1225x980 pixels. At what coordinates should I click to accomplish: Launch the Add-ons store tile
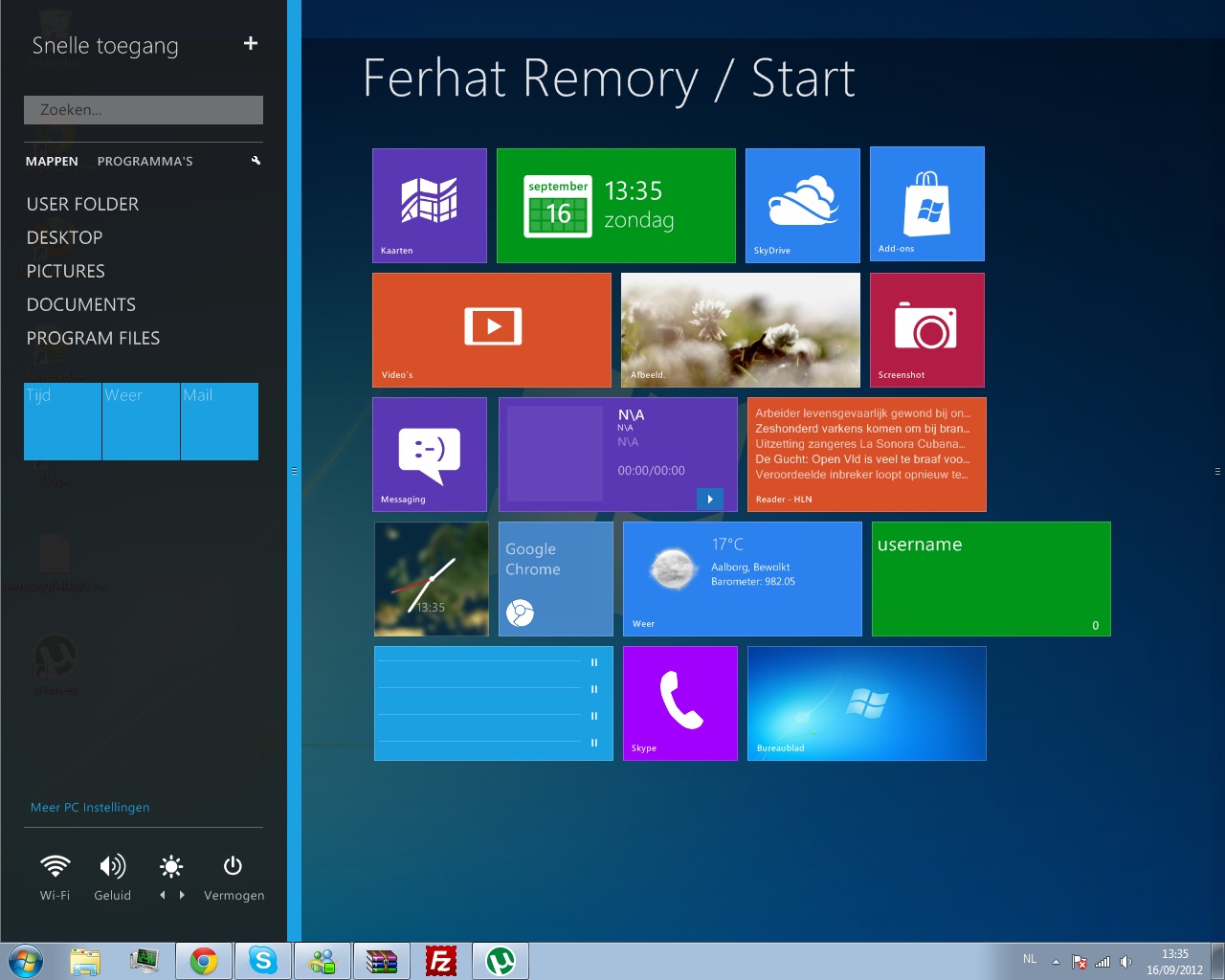926,204
